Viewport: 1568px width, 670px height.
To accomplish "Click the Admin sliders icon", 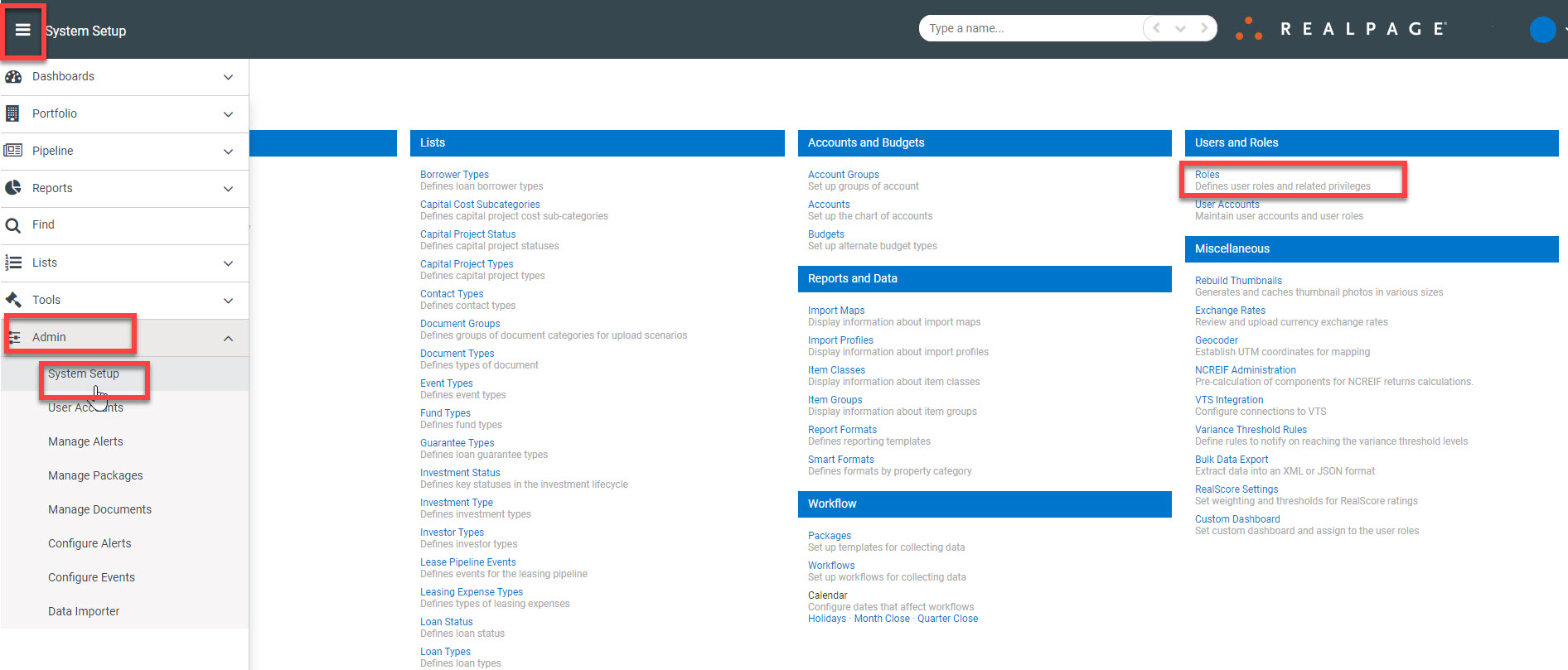I will (x=14, y=337).
